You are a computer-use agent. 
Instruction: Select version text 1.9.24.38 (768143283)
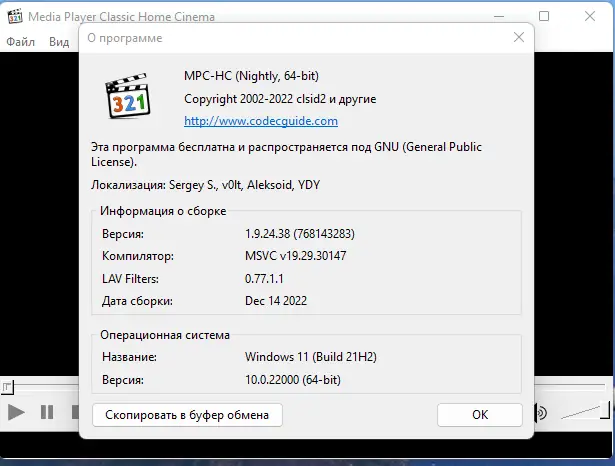tap(300, 234)
